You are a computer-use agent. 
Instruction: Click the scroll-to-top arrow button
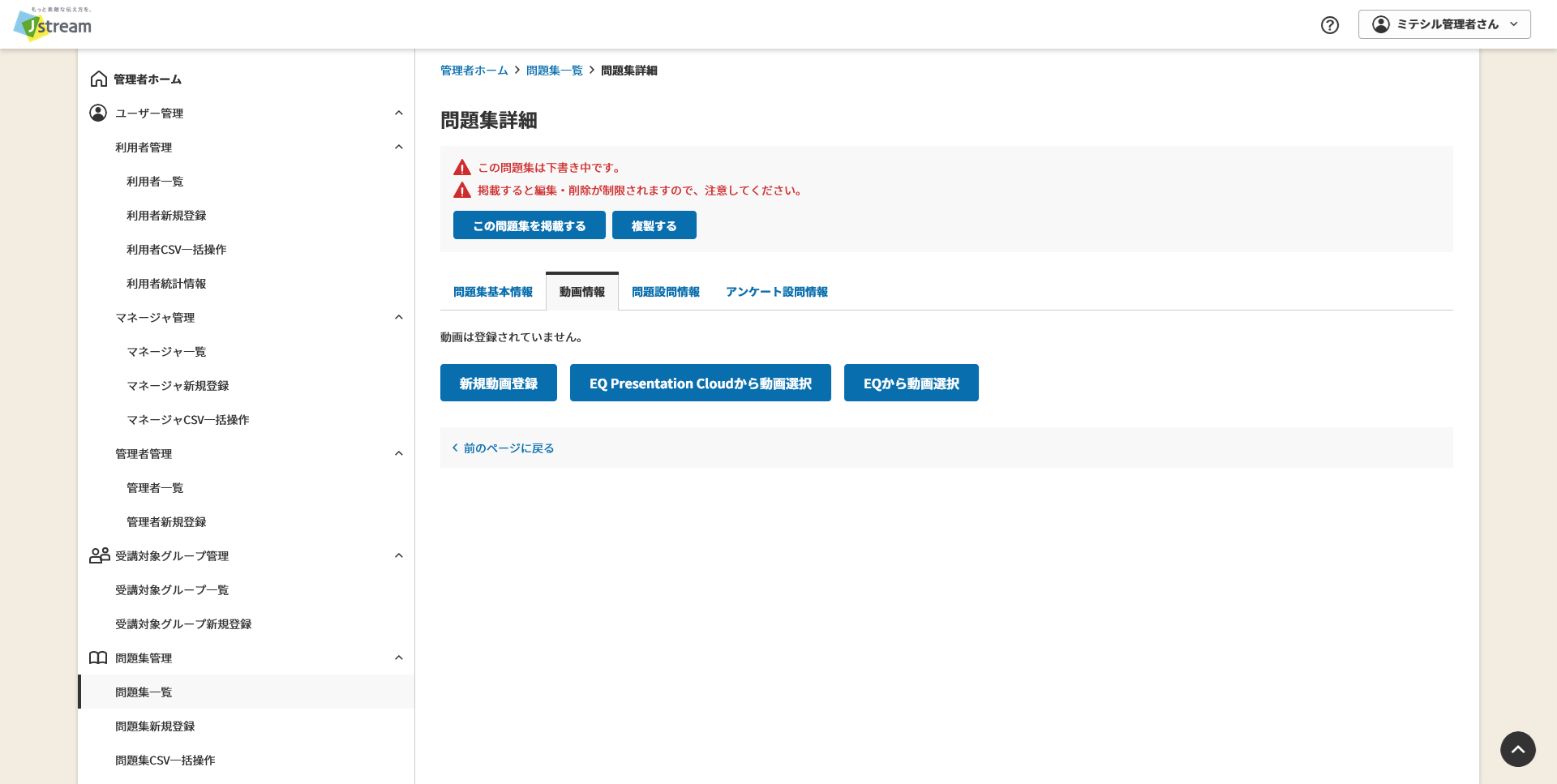coord(1518,749)
